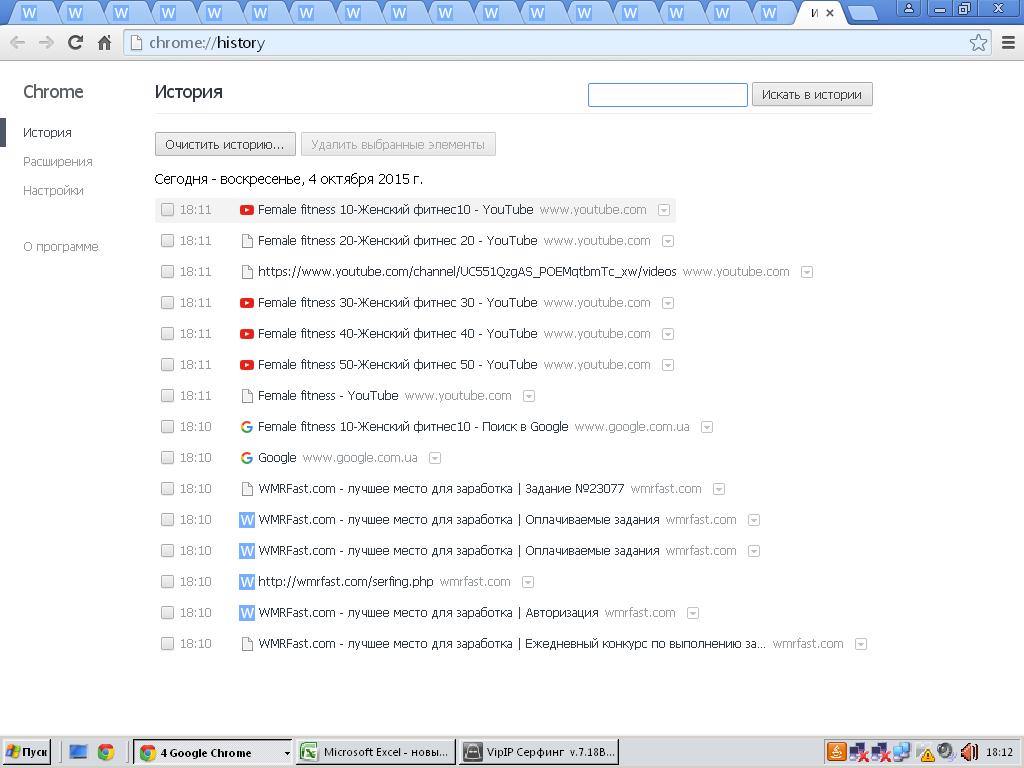Reload the history page

[x=76, y=42]
